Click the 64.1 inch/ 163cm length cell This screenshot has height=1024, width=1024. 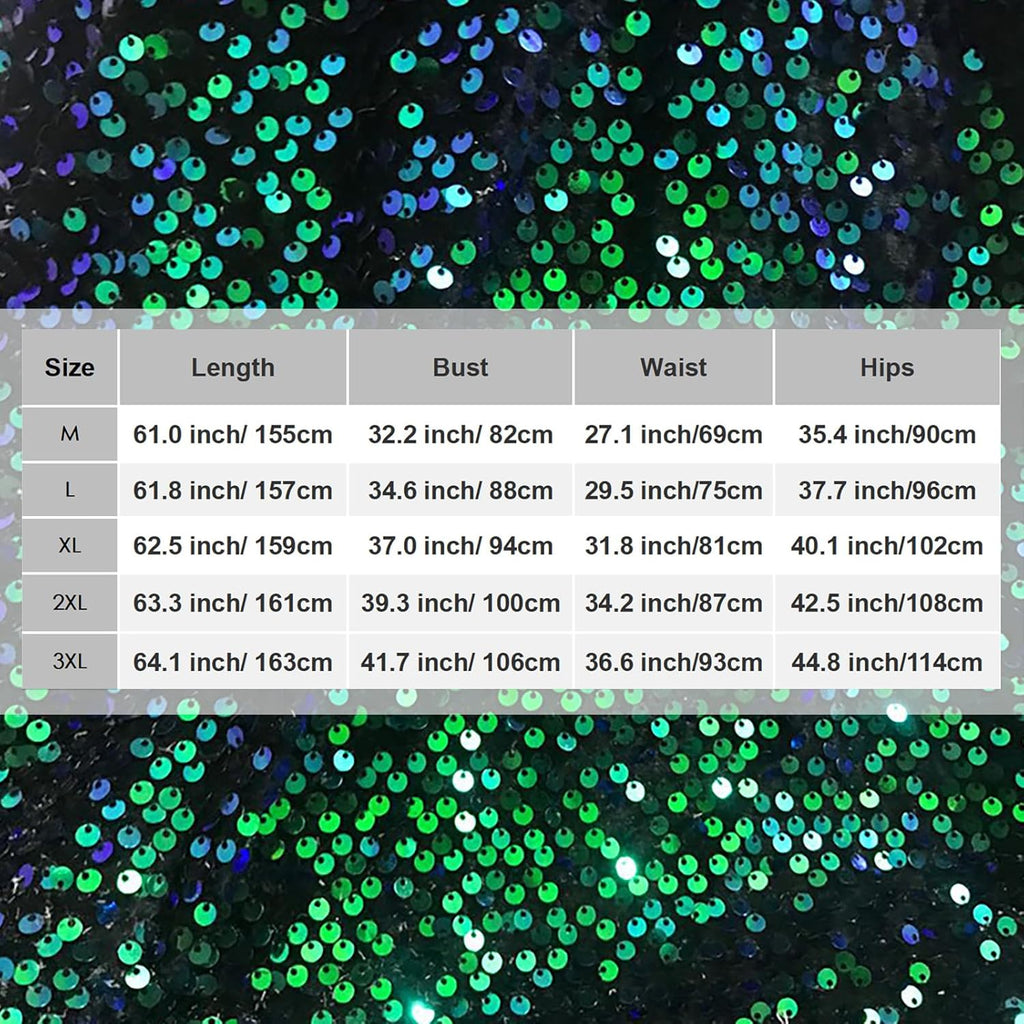[x=233, y=661]
